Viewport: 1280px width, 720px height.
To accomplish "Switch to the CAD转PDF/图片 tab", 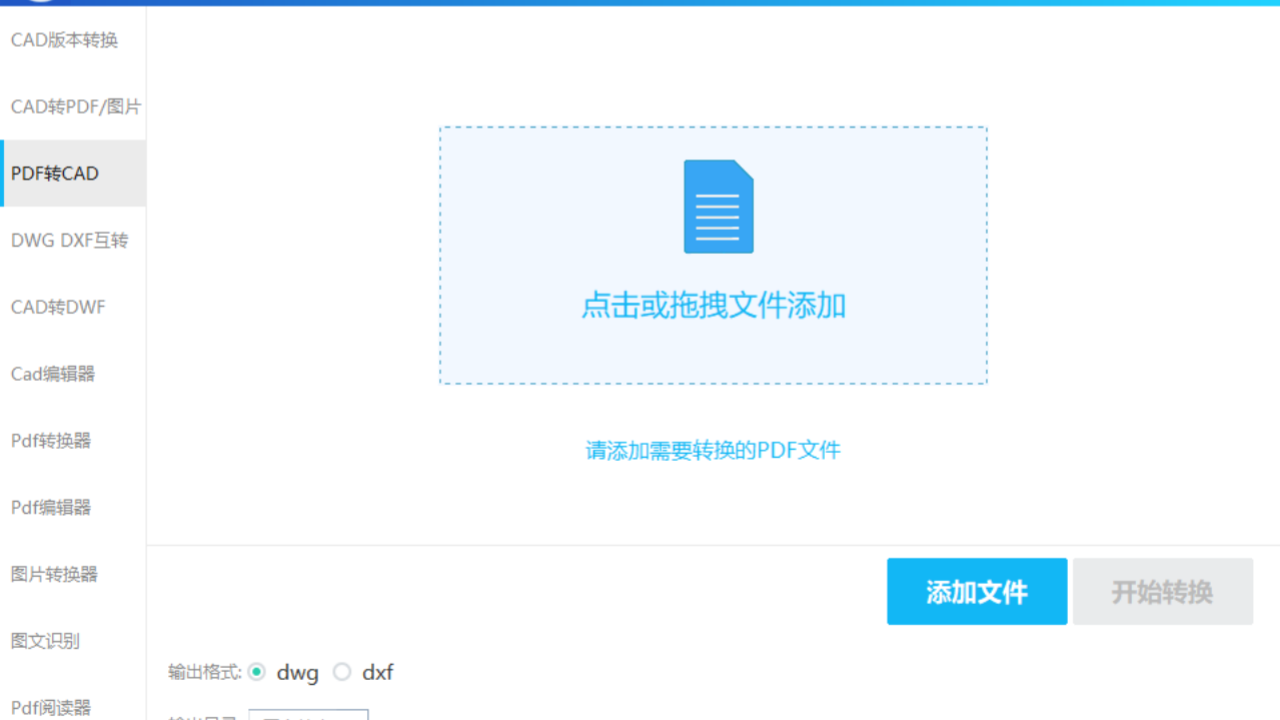I will point(75,107).
